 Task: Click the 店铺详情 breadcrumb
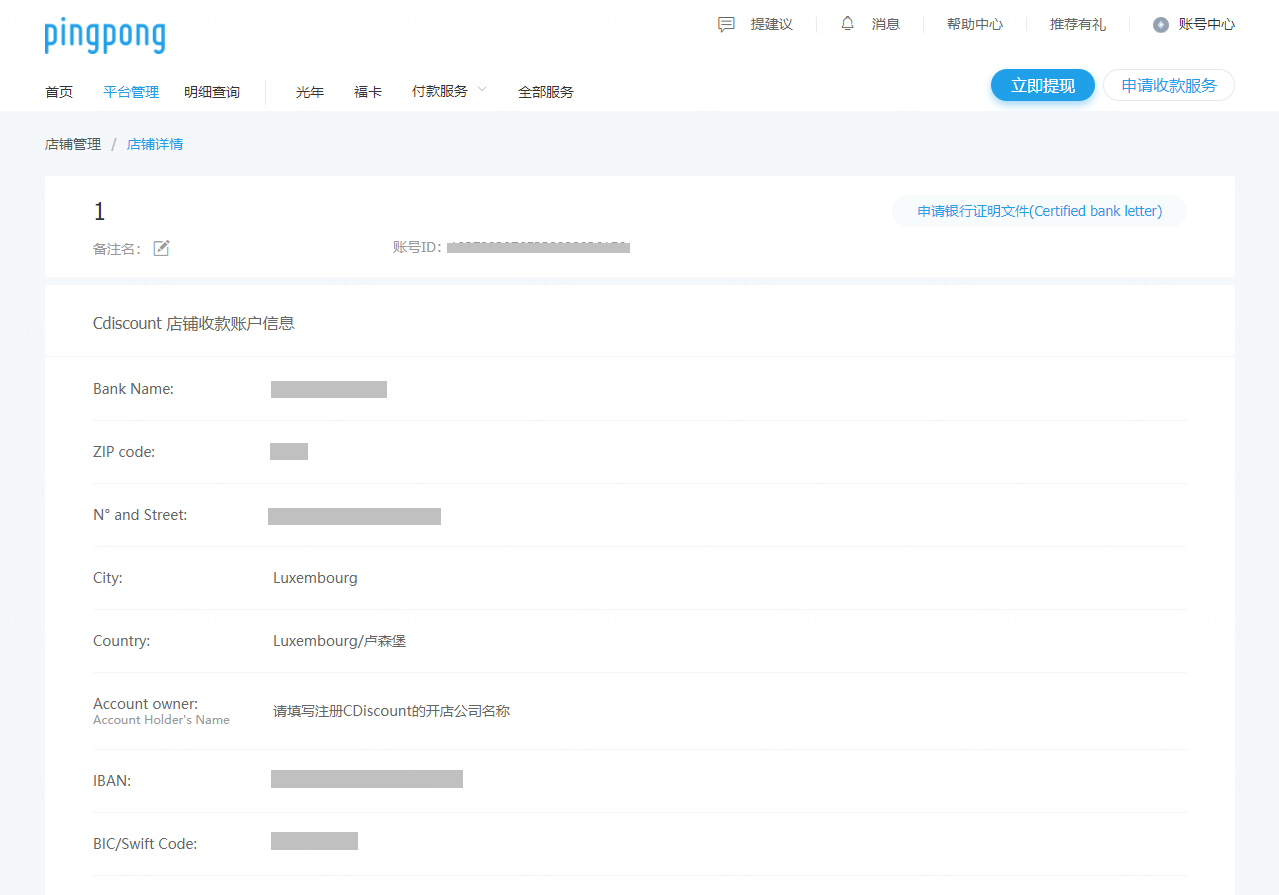[x=155, y=144]
